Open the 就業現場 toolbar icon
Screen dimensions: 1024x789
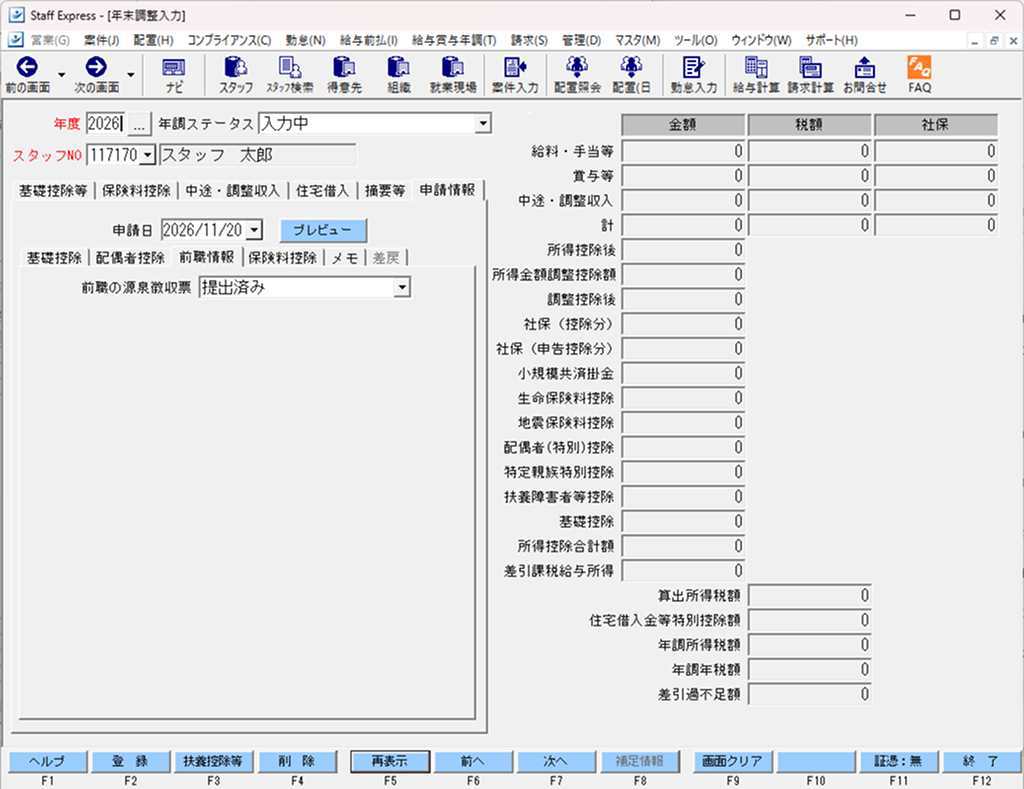pyautogui.click(x=453, y=74)
